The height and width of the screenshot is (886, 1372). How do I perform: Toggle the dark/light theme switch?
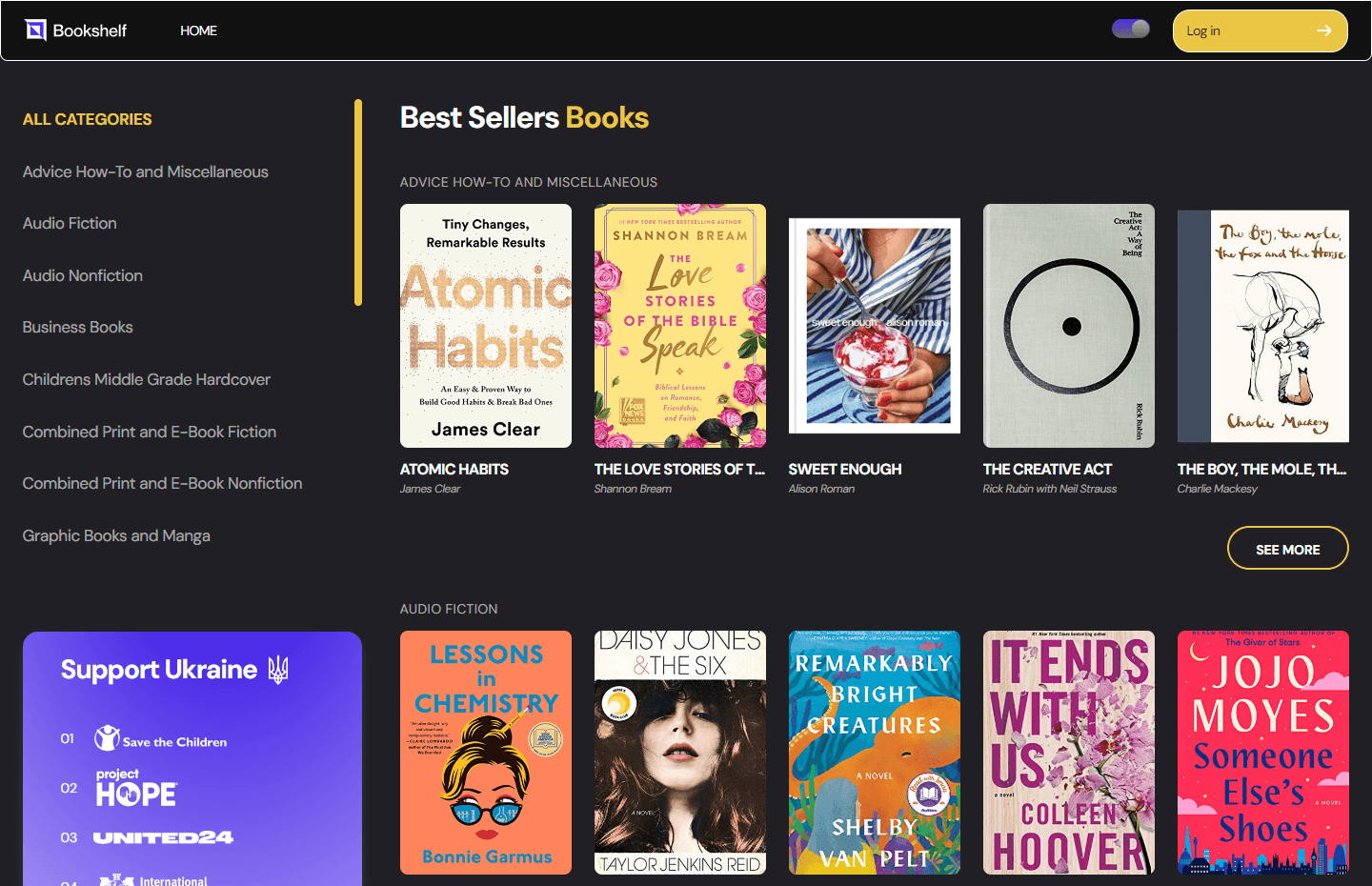tap(1131, 29)
